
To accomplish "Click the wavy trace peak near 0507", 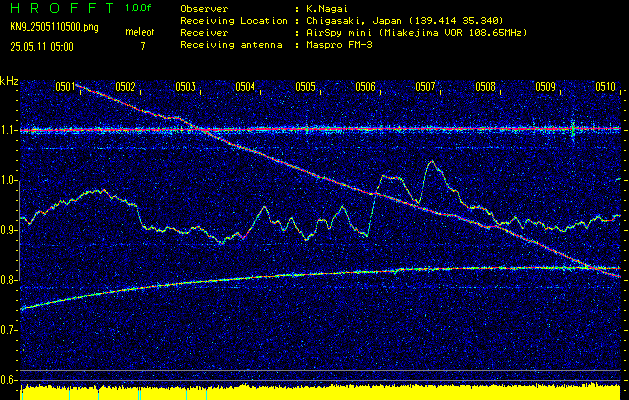I will click(x=432, y=162).
